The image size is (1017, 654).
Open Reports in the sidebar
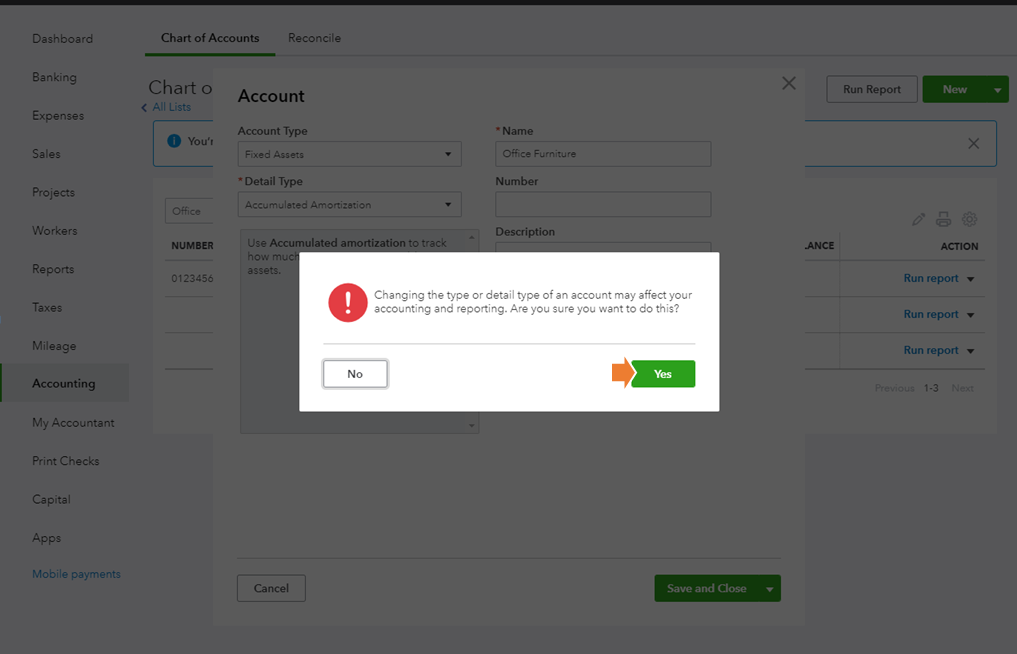53,269
